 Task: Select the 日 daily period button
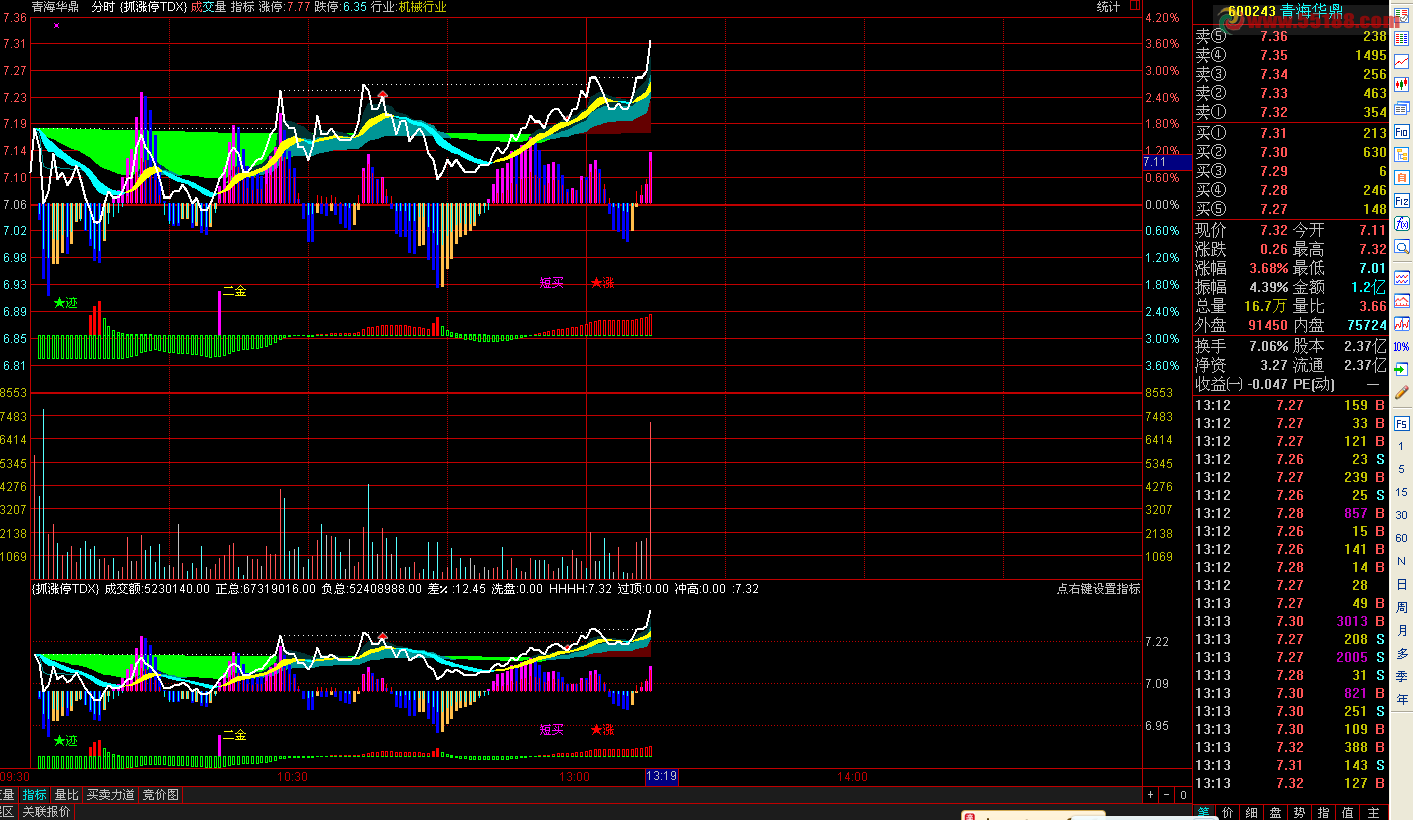[1402, 584]
